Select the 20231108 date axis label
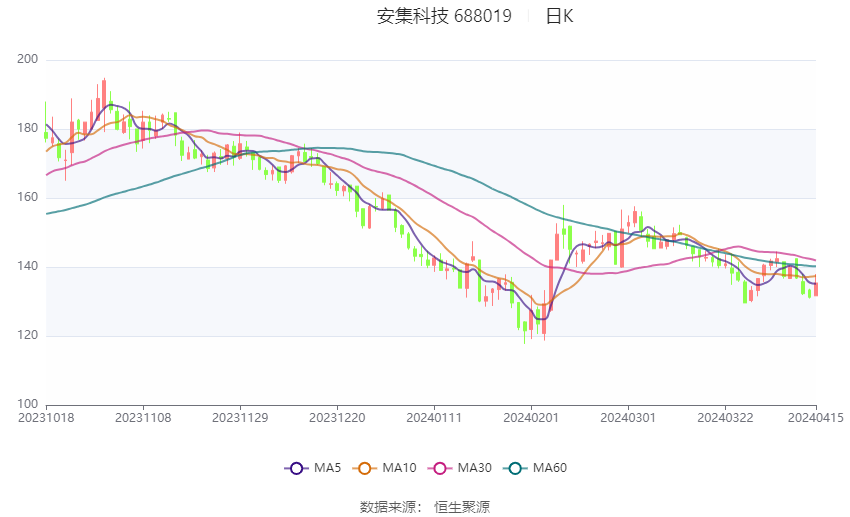 click(x=143, y=418)
